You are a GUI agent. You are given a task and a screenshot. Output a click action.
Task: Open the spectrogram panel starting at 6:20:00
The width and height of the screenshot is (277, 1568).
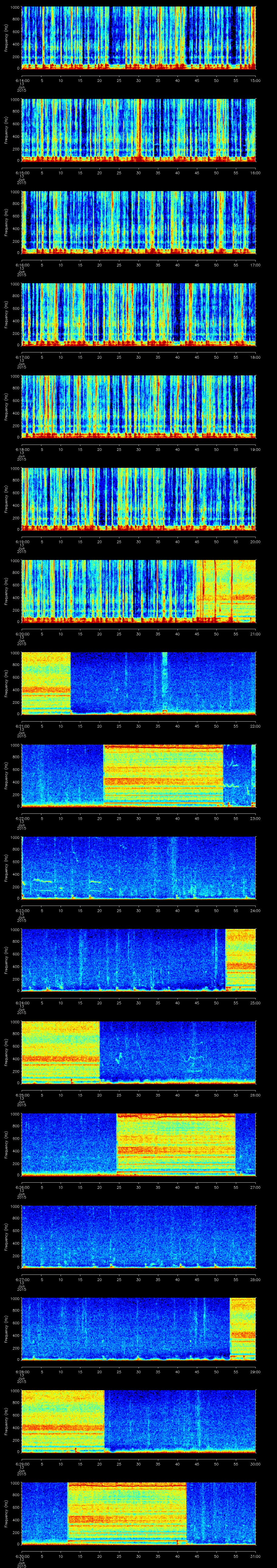[x=139, y=591]
